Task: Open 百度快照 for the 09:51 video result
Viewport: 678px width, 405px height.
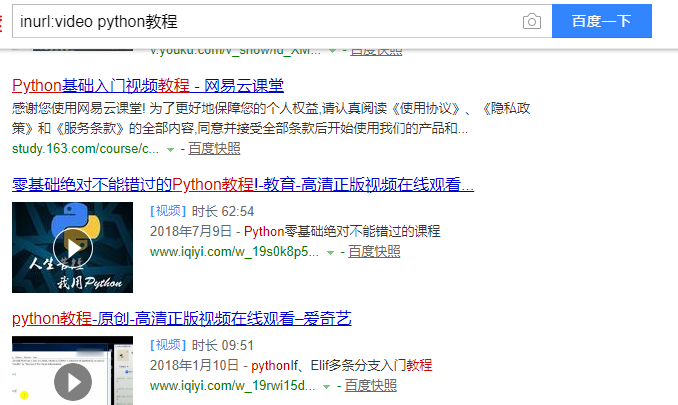Action: [x=371, y=386]
